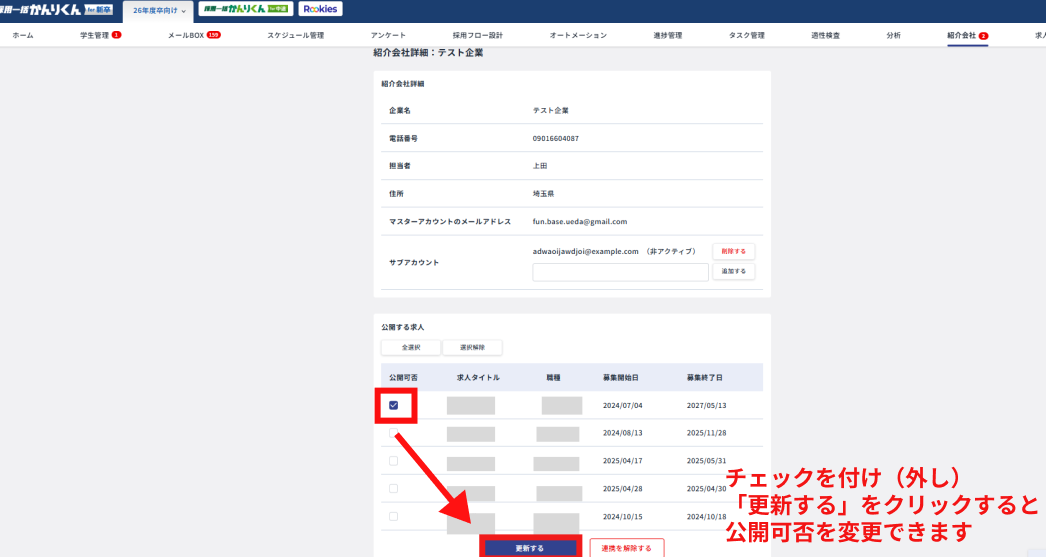This screenshot has height=557, width=1046.
Task: Click the かんりくん for 新卒 logo
Action: click(56, 9)
